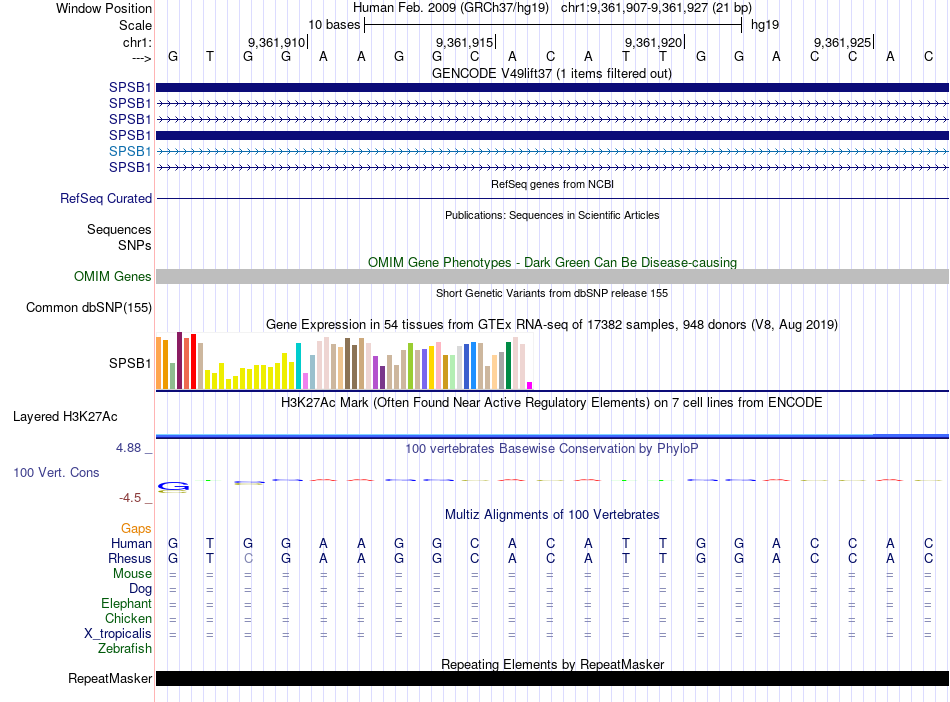Open the RefSeq Curated track label

[x=106, y=198]
